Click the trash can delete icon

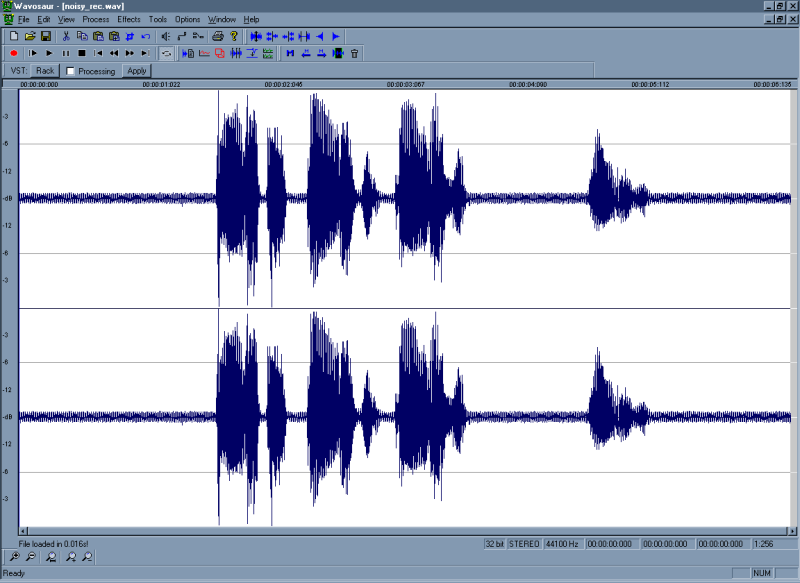(x=354, y=52)
